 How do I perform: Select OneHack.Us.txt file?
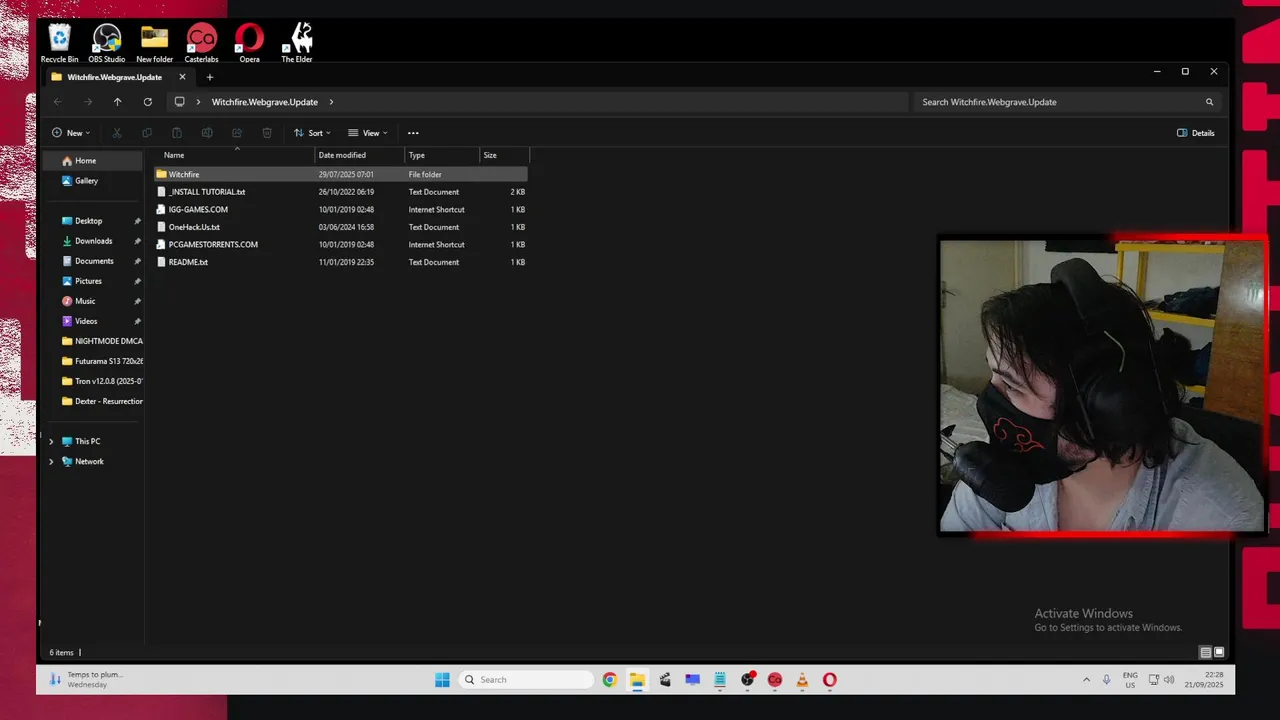pyautogui.click(x=340, y=227)
